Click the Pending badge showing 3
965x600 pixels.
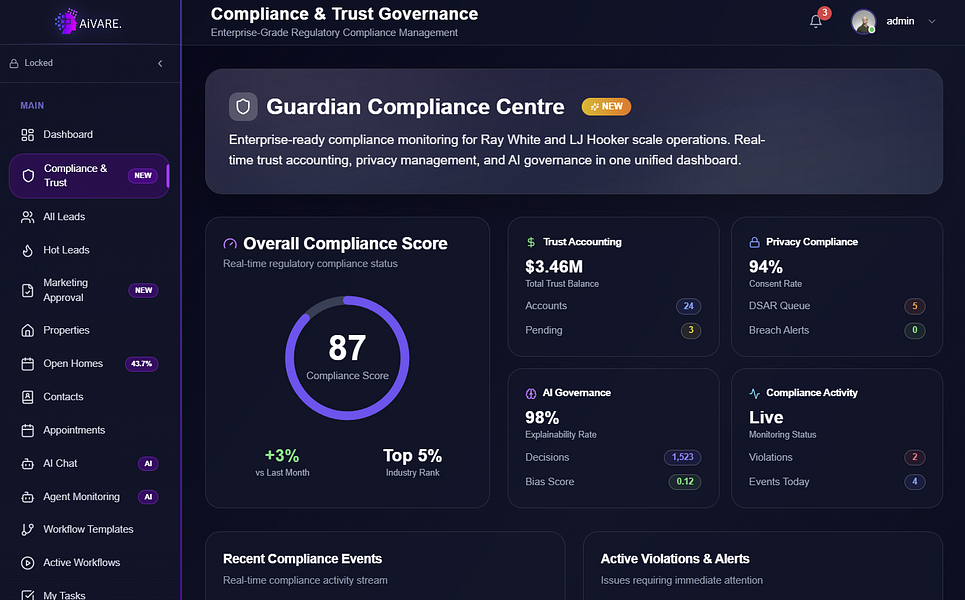point(691,330)
